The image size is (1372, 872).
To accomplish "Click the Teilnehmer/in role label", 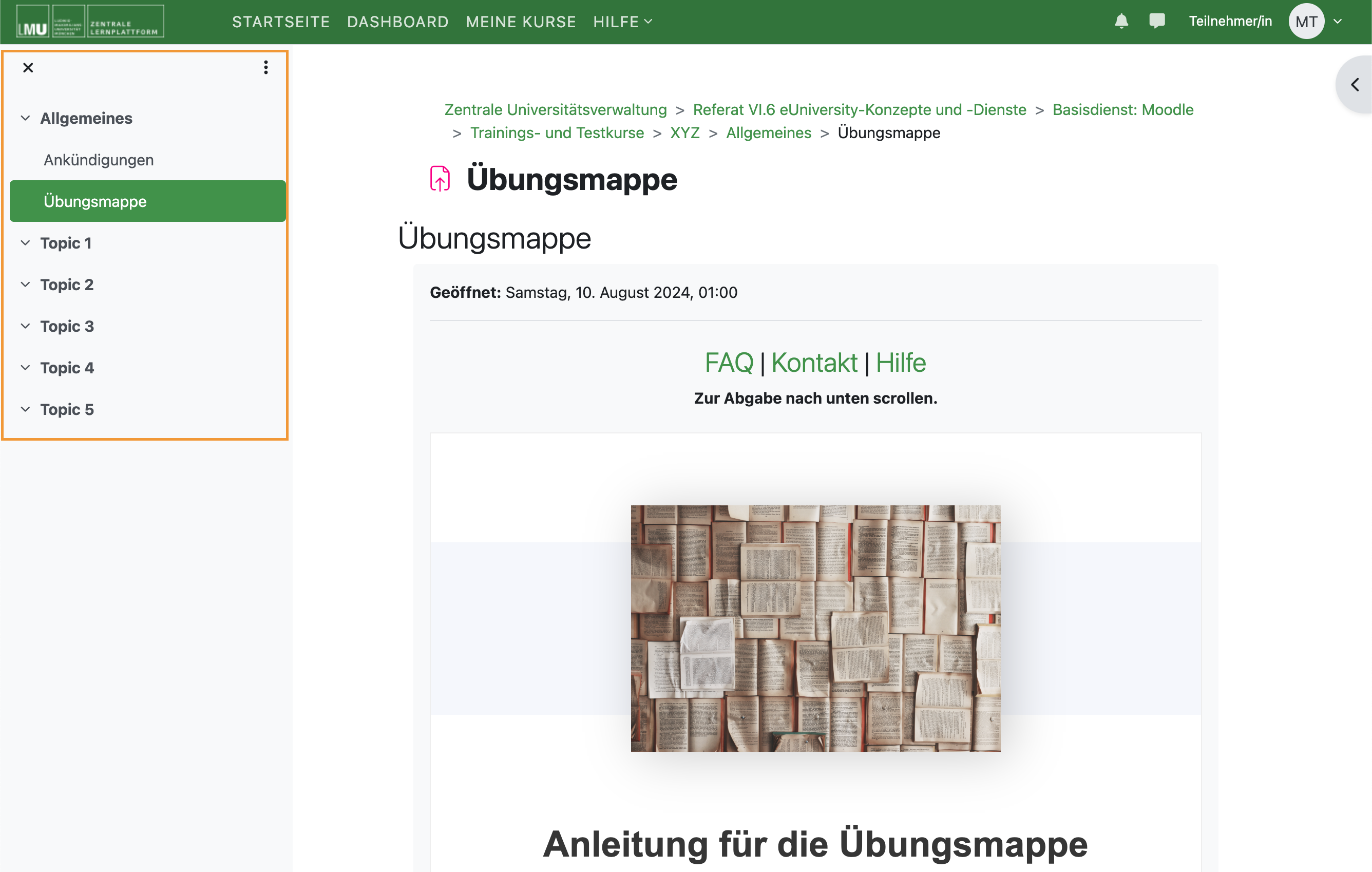I will click(x=1230, y=21).
